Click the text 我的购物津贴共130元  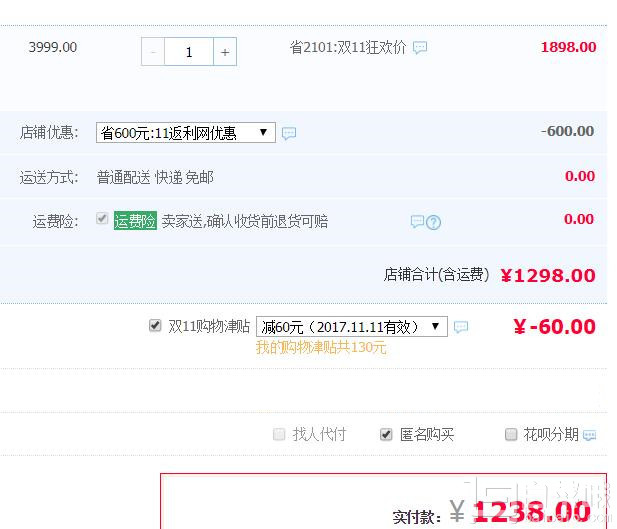click(x=321, y=348)
